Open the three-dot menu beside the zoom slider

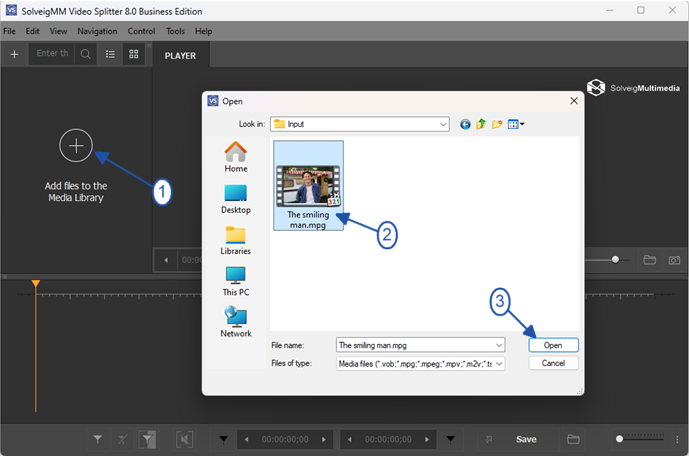(x=677, y=439)
